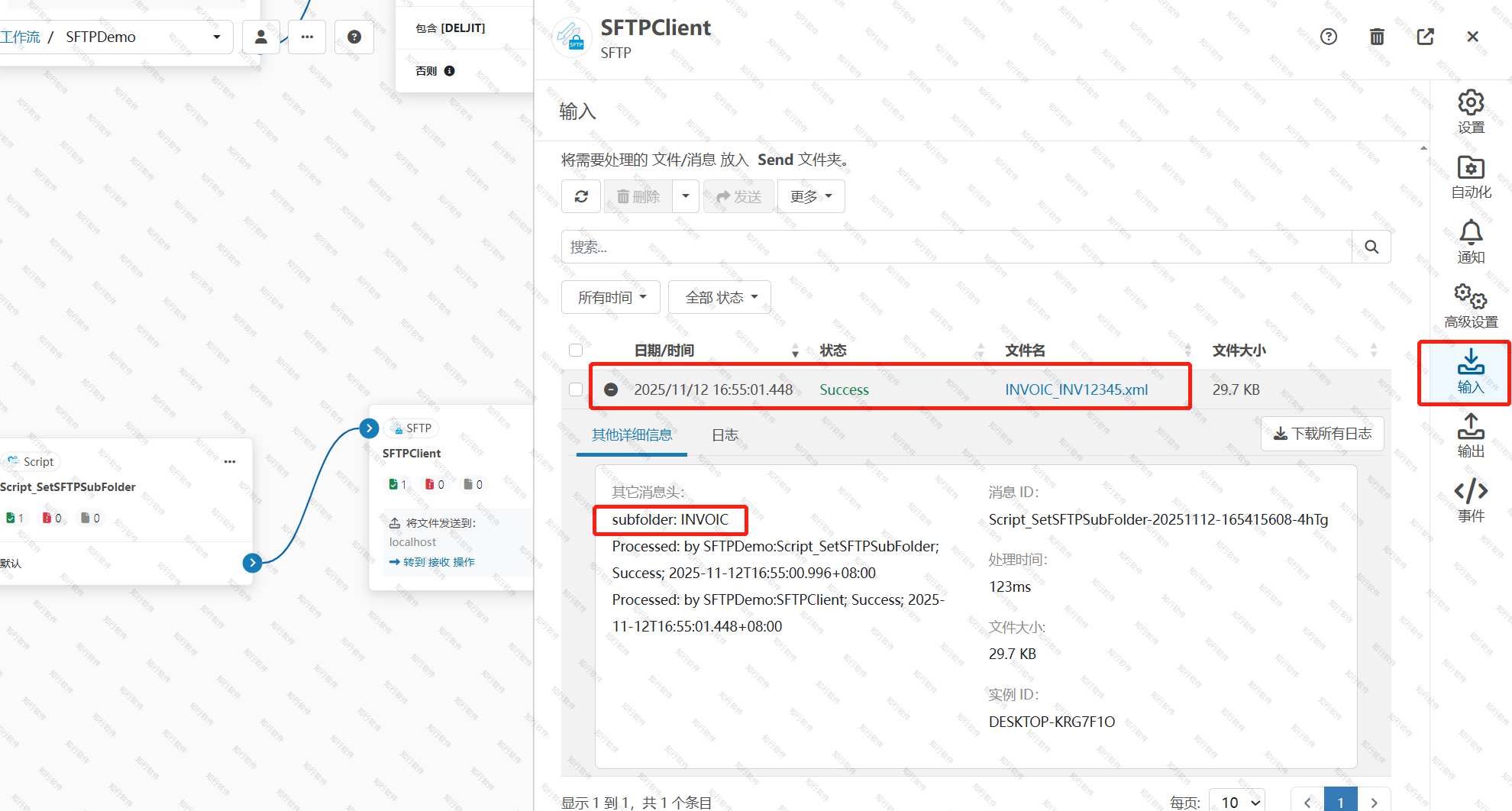Open the workflow ellipsis menu
The width and height of the screenshot is (1512, 811).
[307, 37]
